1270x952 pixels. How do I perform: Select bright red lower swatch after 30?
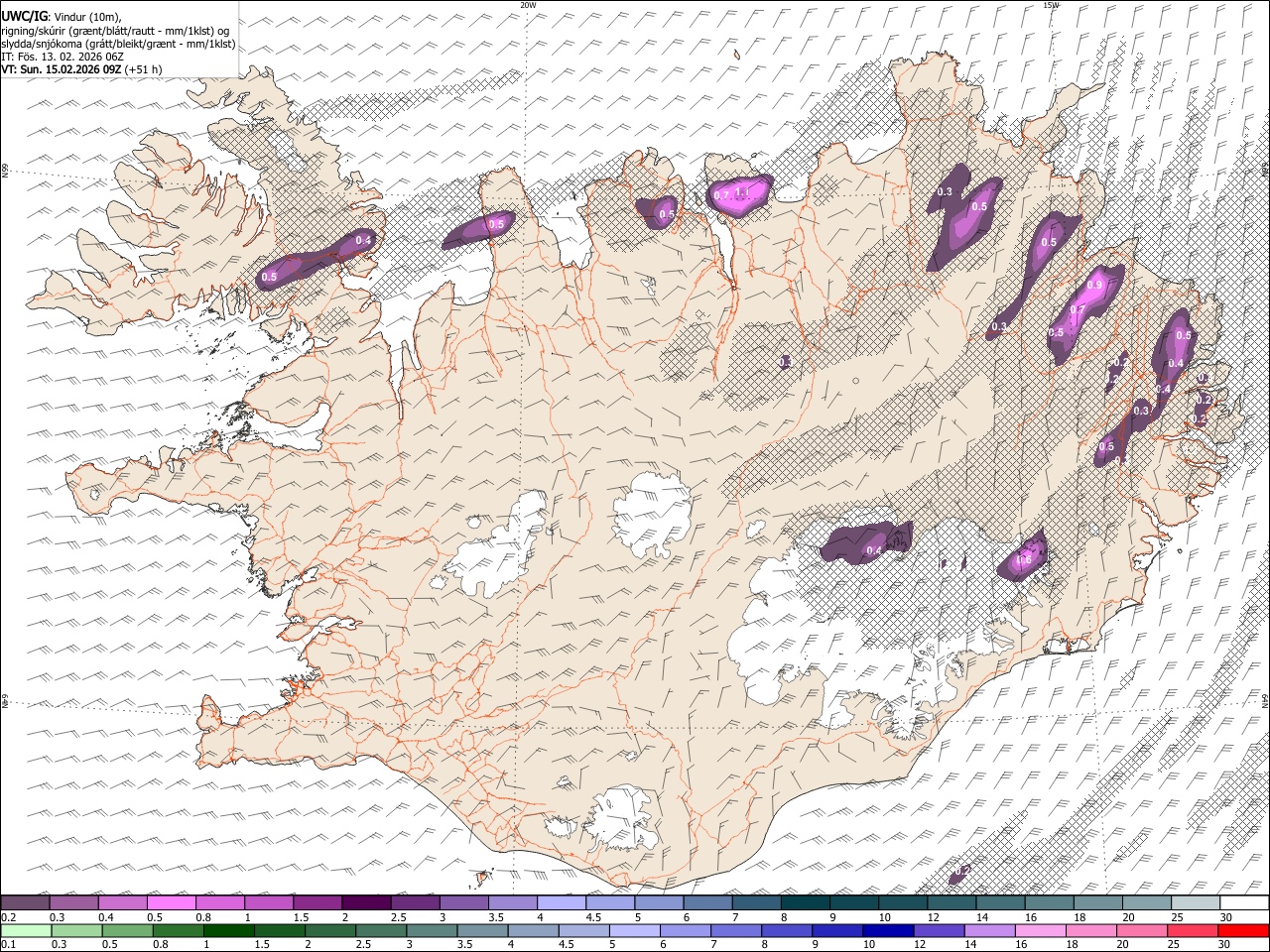click(1242, 930)
